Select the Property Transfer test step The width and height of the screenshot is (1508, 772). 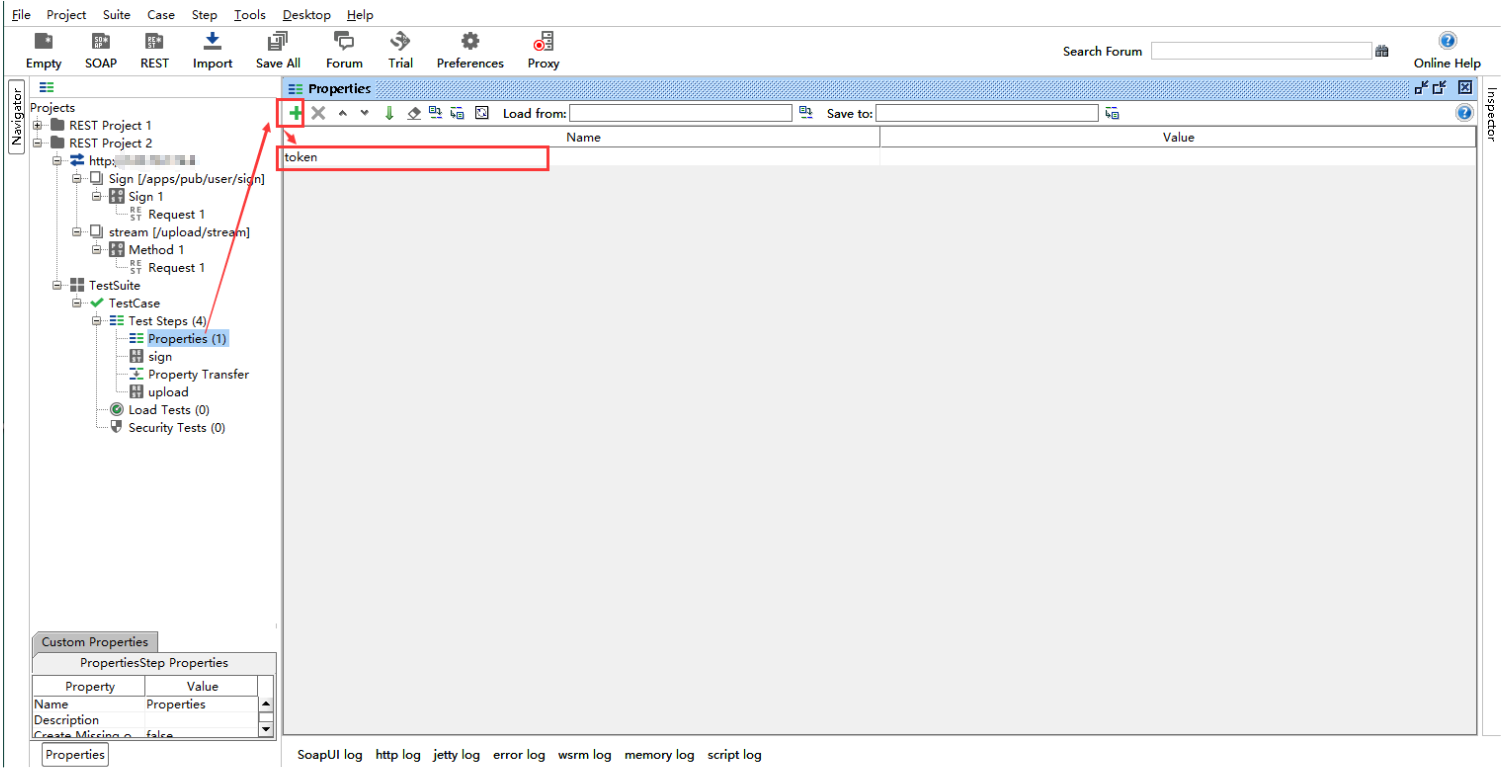click(x=198, y=374)
